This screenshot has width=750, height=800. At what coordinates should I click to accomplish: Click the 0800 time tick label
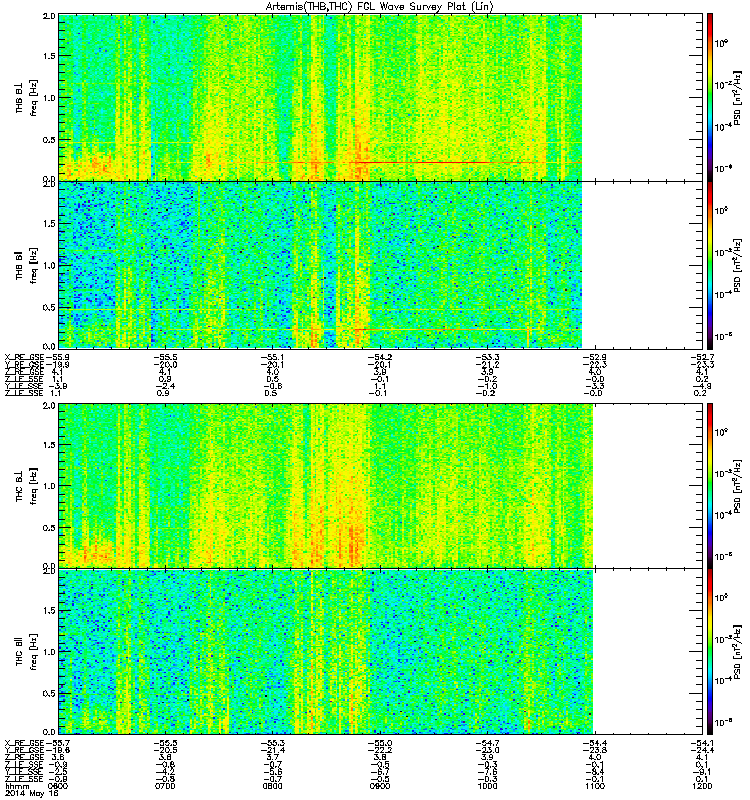click(x=272, y=786)
